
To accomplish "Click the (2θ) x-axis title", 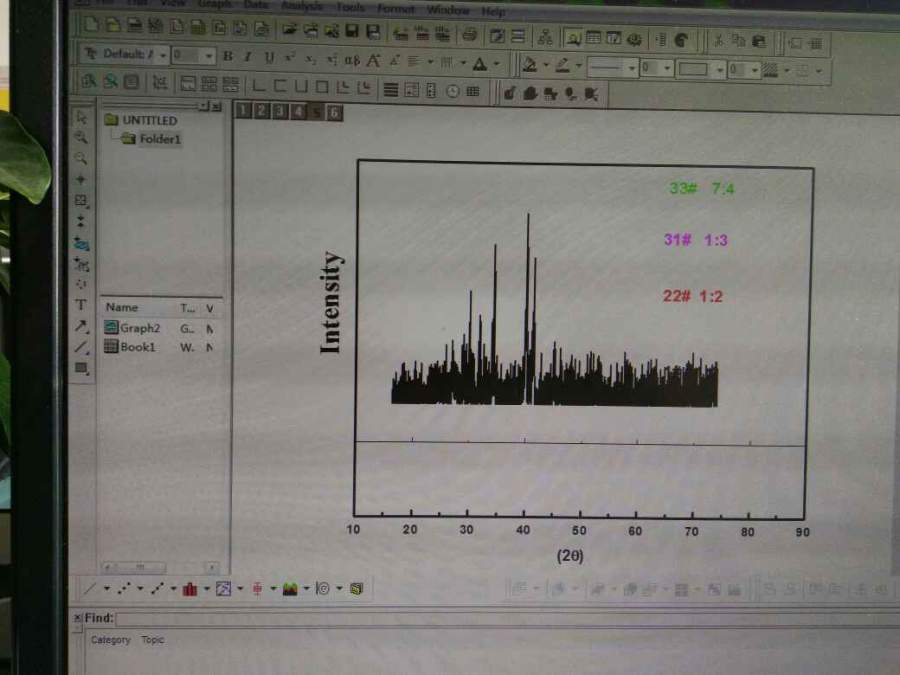I will [570, 556].
